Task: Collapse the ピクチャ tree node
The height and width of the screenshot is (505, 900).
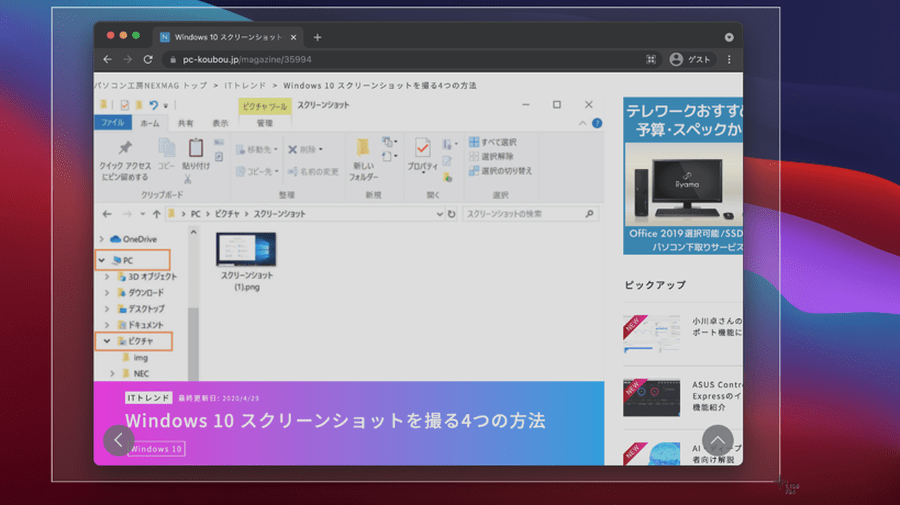Action: coord(107,341)
